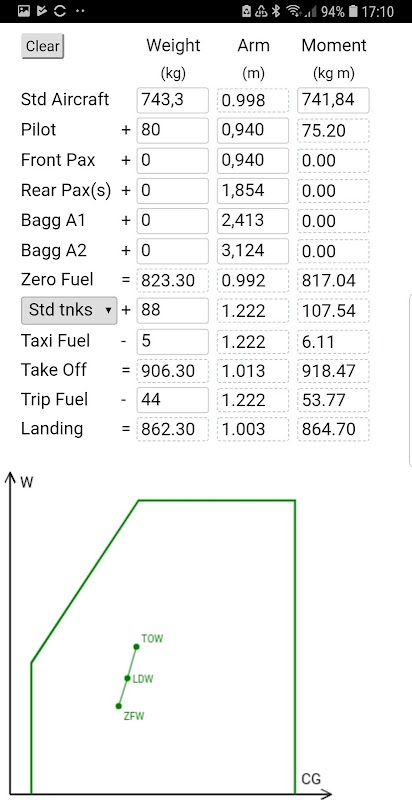Edit the Std Aircraft moment value
The height and width of the screenshot is (800, 412).
333,100
